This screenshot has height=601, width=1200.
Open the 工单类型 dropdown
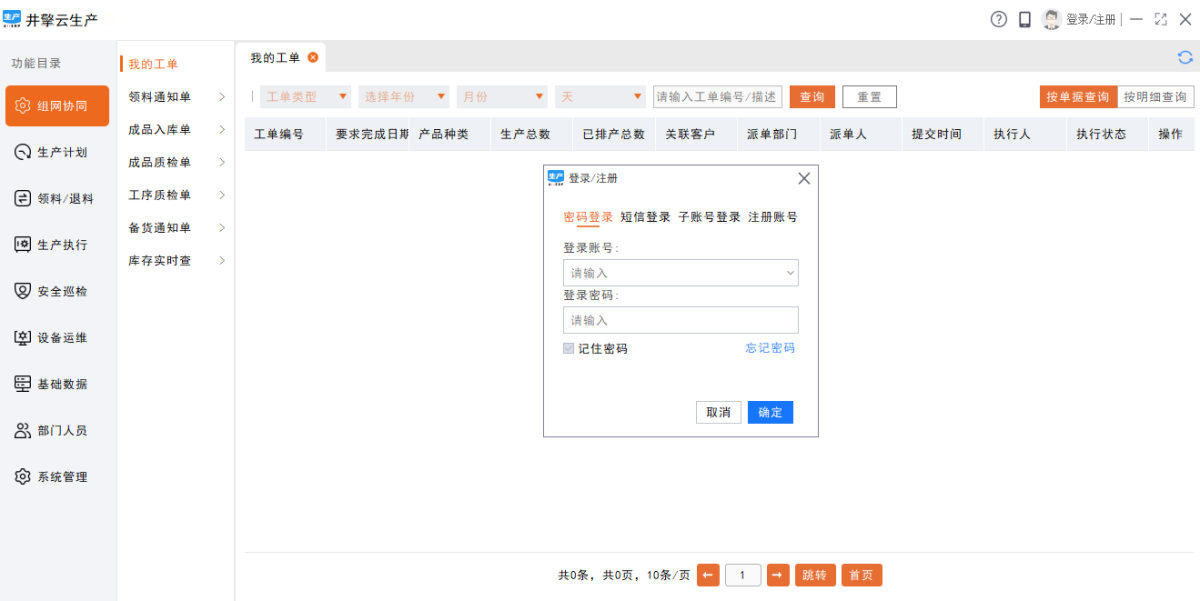point(306,97)
